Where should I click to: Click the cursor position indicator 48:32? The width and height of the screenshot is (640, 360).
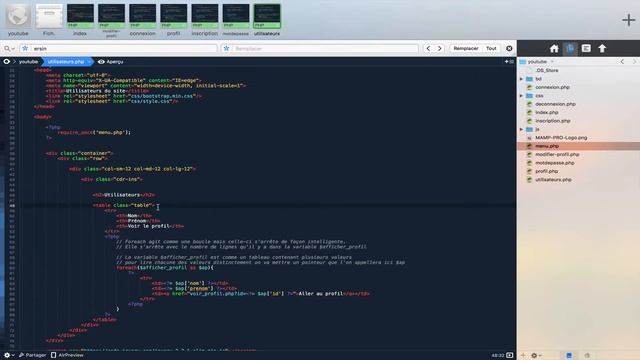click(498, 356)
